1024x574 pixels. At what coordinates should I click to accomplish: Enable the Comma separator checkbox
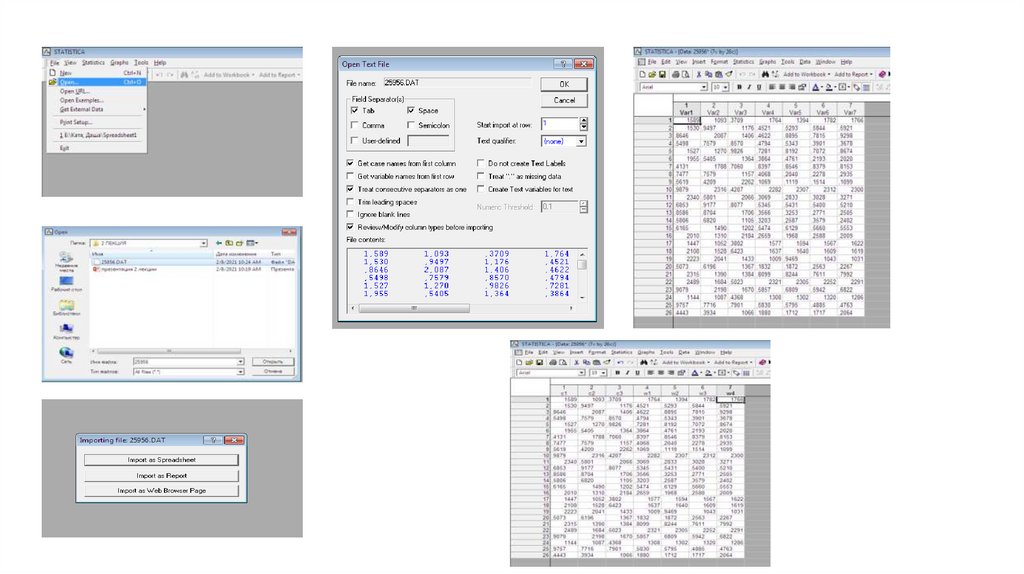pos(355,125)
